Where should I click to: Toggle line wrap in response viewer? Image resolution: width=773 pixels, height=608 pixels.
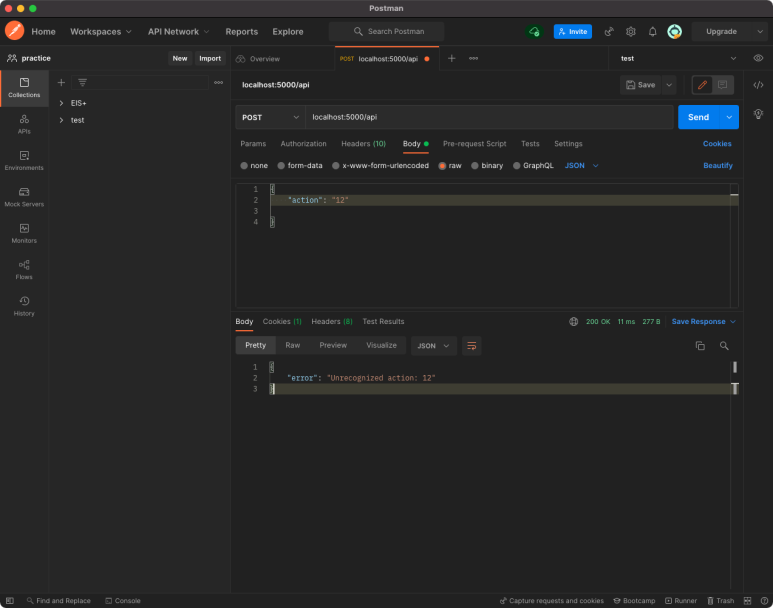(x=472, y=346)
